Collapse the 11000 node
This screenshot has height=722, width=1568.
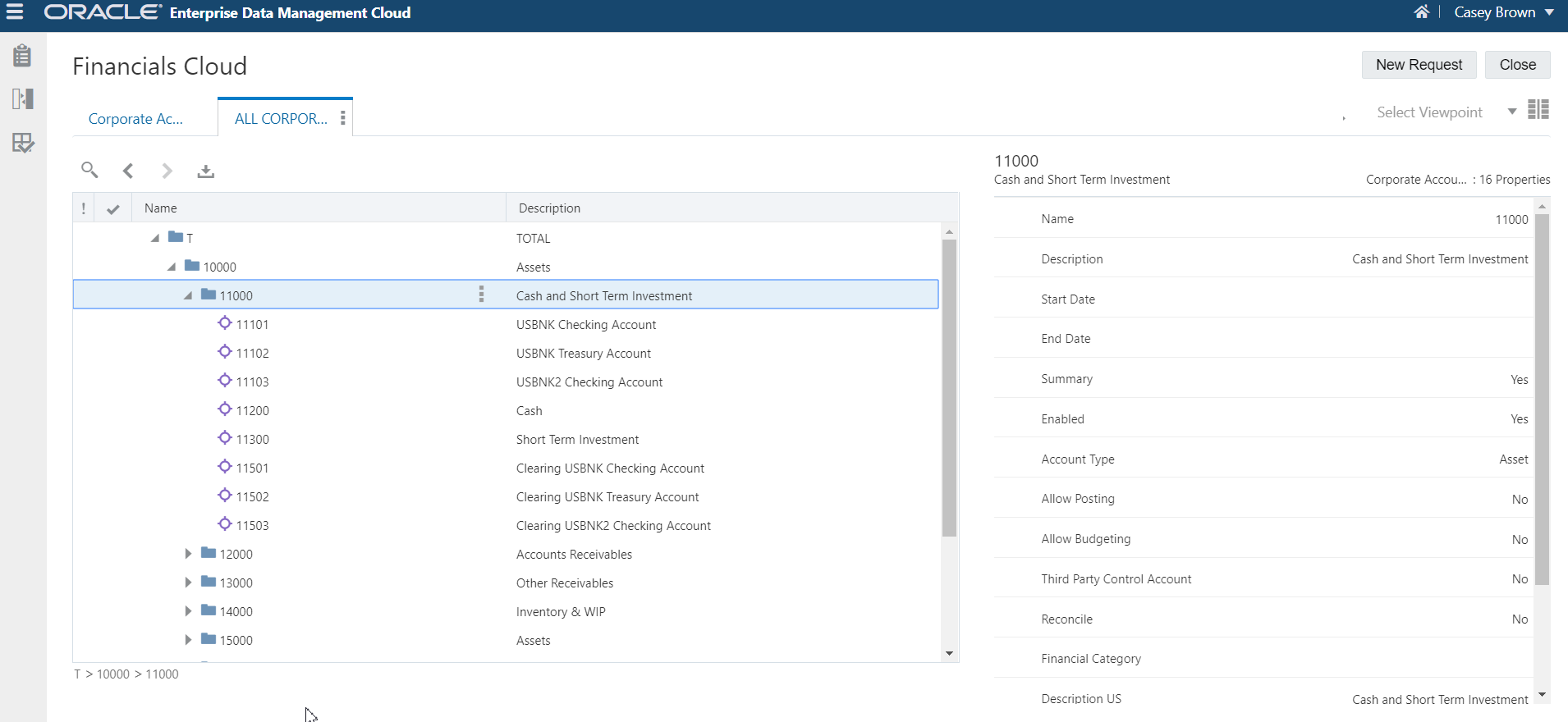coord(188,295)
